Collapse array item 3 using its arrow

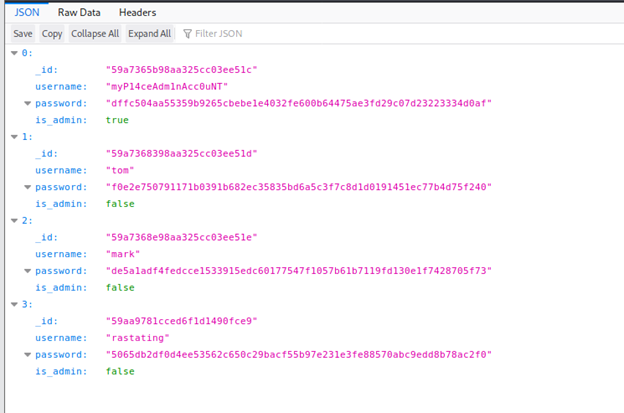click(13, 305)
